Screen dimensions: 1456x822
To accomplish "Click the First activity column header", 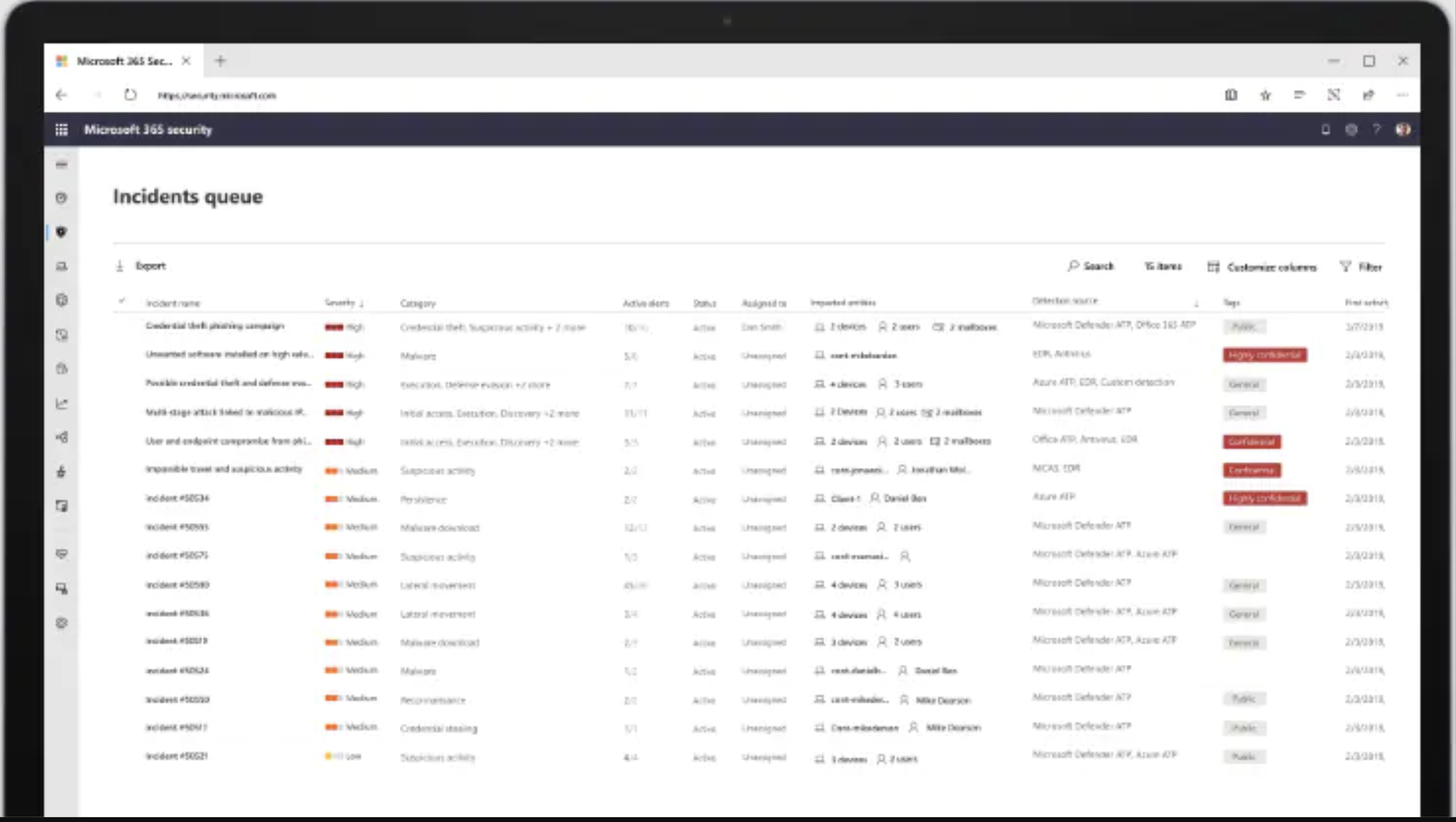I will (1366, 303).
